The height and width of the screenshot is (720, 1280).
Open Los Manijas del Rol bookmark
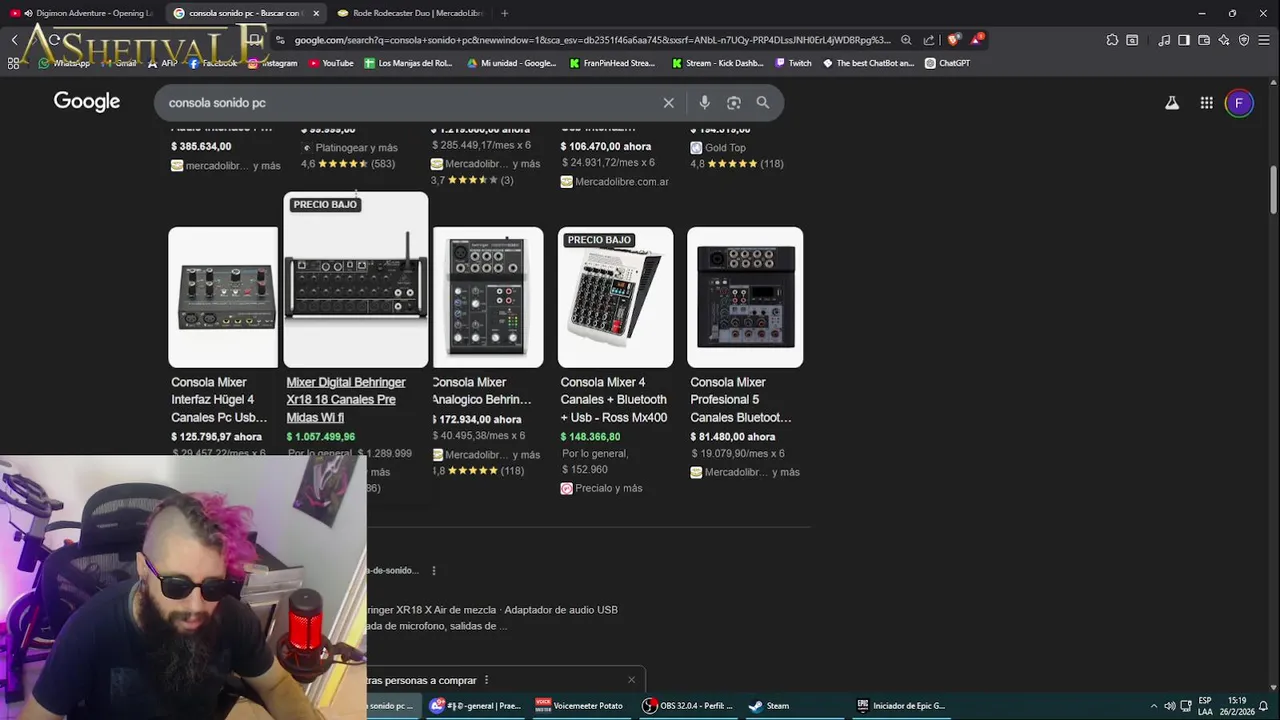409,63
